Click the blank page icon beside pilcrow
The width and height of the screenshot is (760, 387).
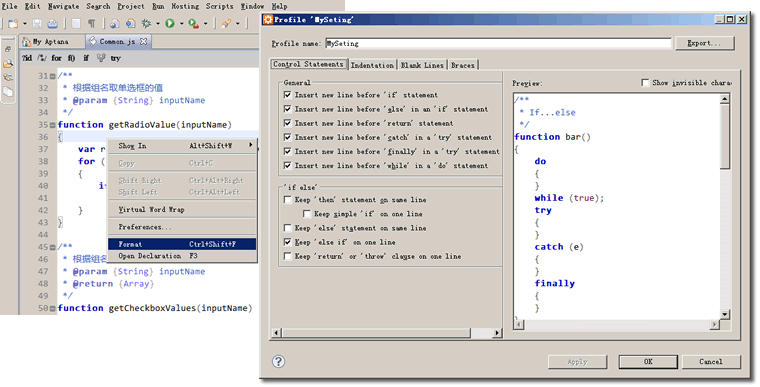coord(76,23)
